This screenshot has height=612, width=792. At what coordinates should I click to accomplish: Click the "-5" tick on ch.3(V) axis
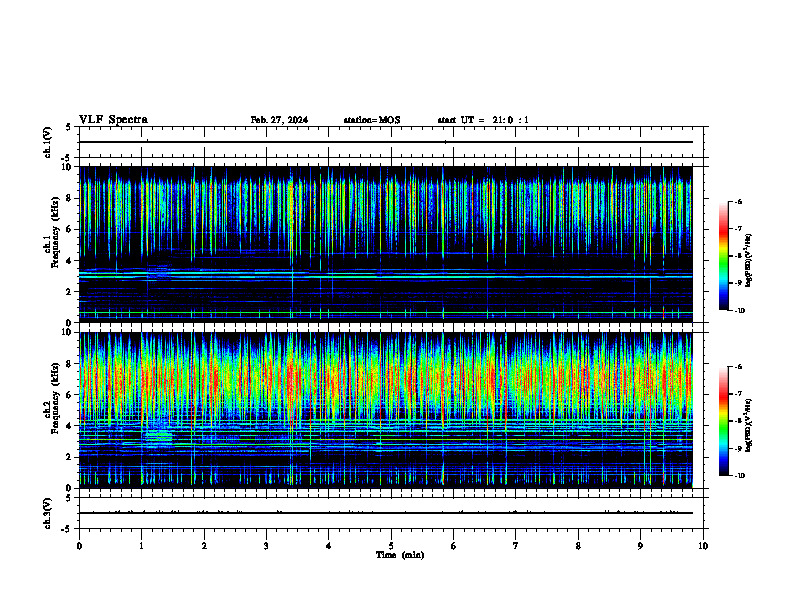click(x=67, y=529)
